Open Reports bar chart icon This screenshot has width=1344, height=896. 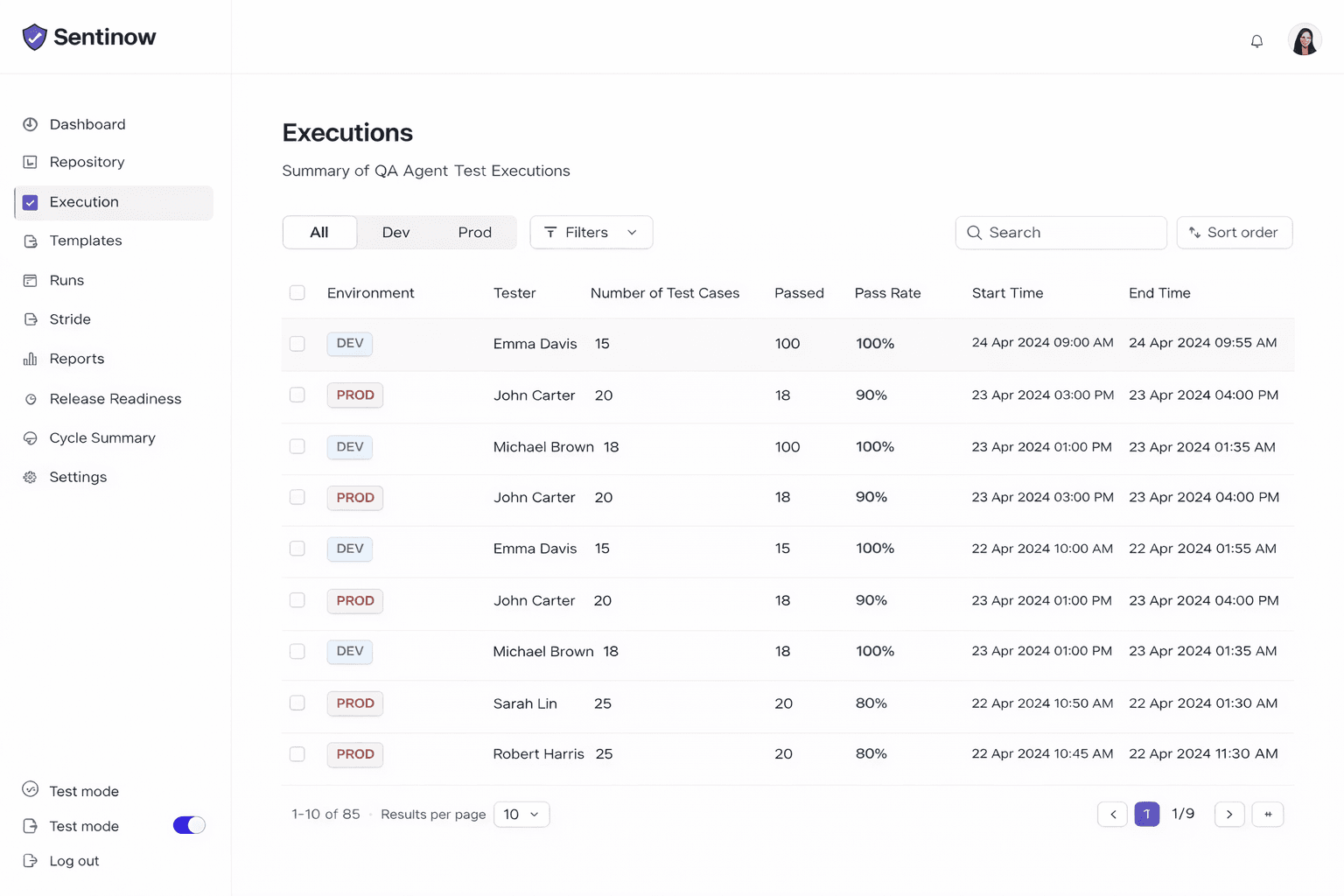coord(31,359)
